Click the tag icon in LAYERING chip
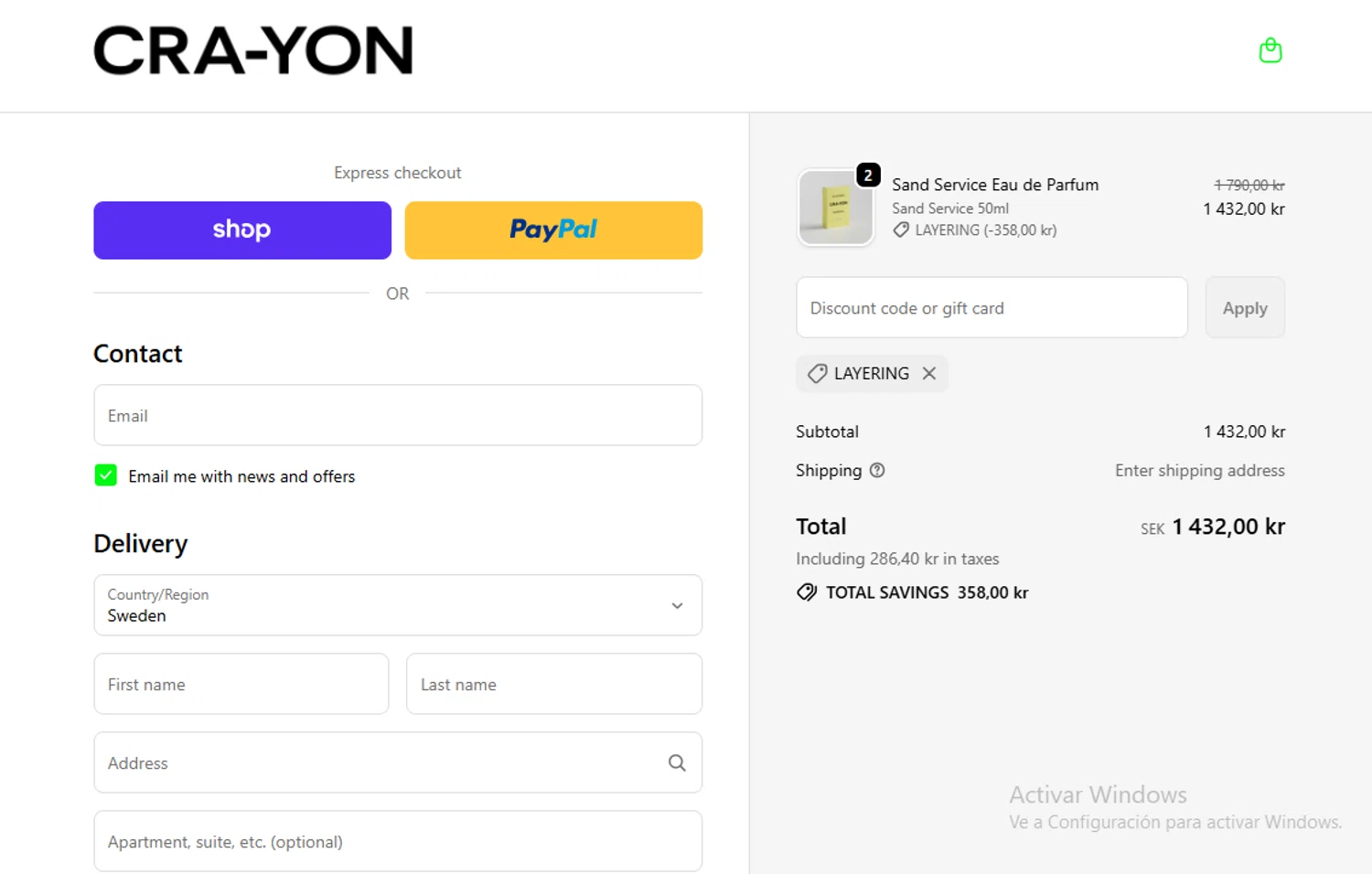The width and height of the screenshot is (1372, 874). (817, 373)
